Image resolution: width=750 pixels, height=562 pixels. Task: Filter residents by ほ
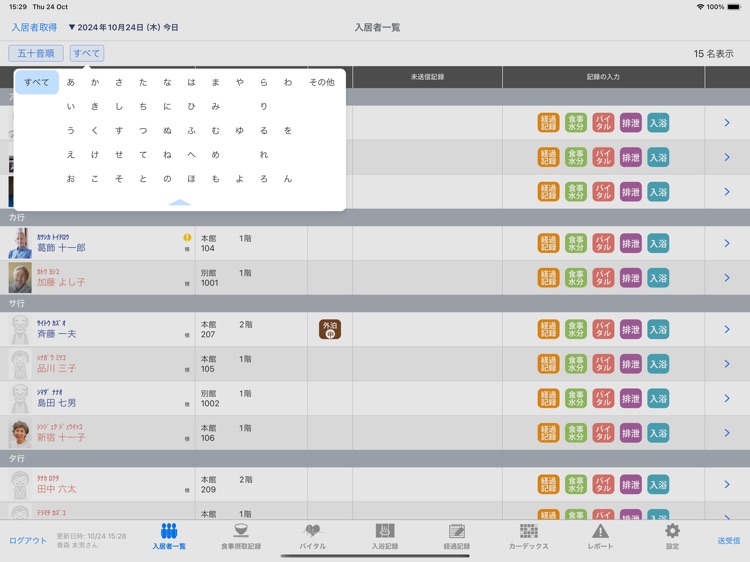point(191,179)
